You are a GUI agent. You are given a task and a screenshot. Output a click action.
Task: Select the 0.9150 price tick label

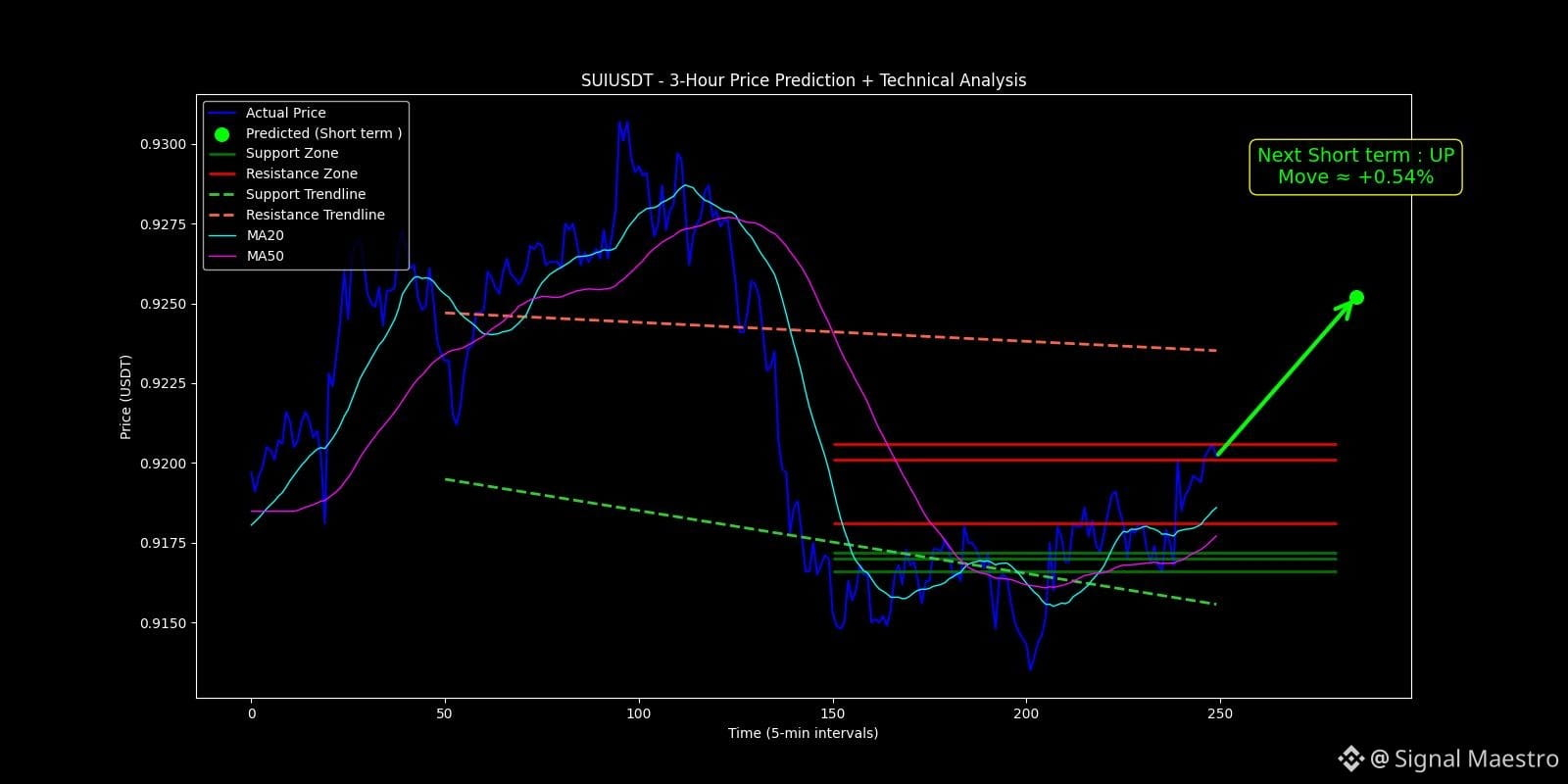pyautogui.click(x=163, y=623)
